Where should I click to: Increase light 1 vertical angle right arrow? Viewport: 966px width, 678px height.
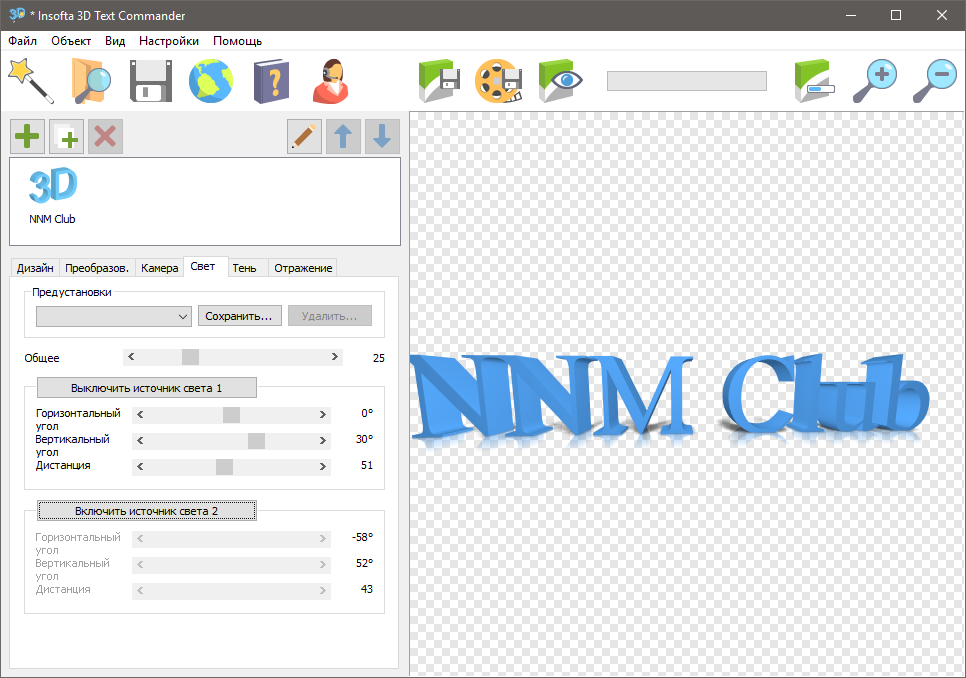323,440
